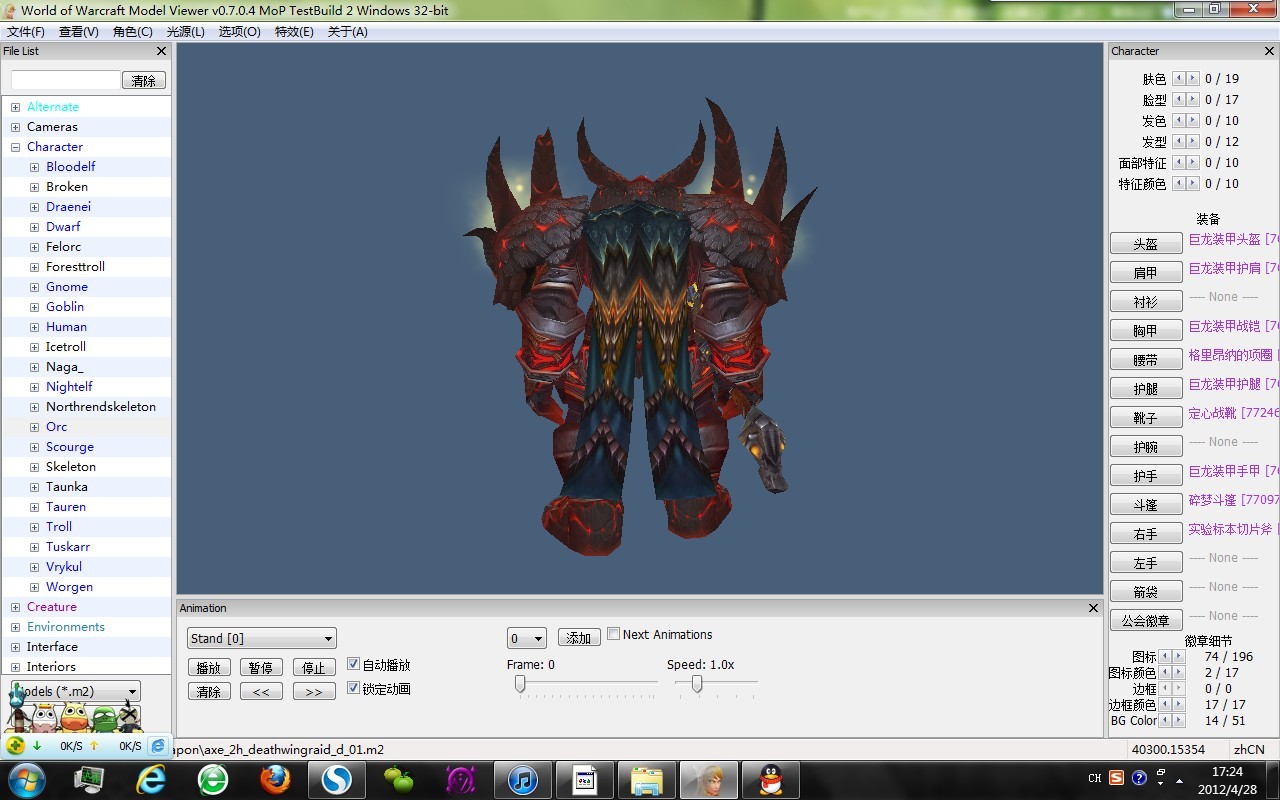Toggle the 锁定动画 checkbox
1280x800 pixels.
pos(353,688)
